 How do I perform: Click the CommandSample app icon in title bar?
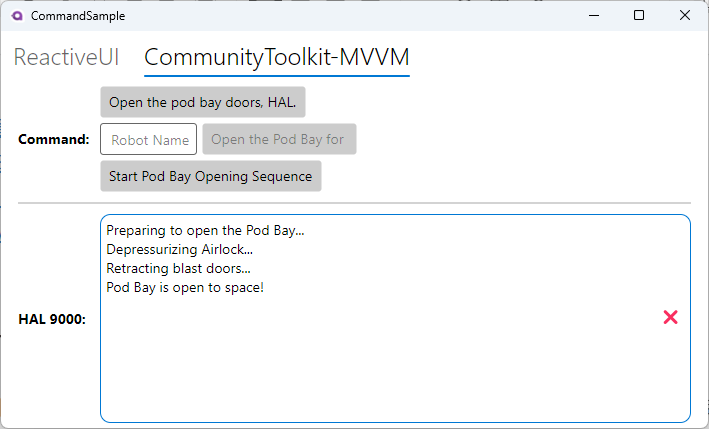(17, 16)
